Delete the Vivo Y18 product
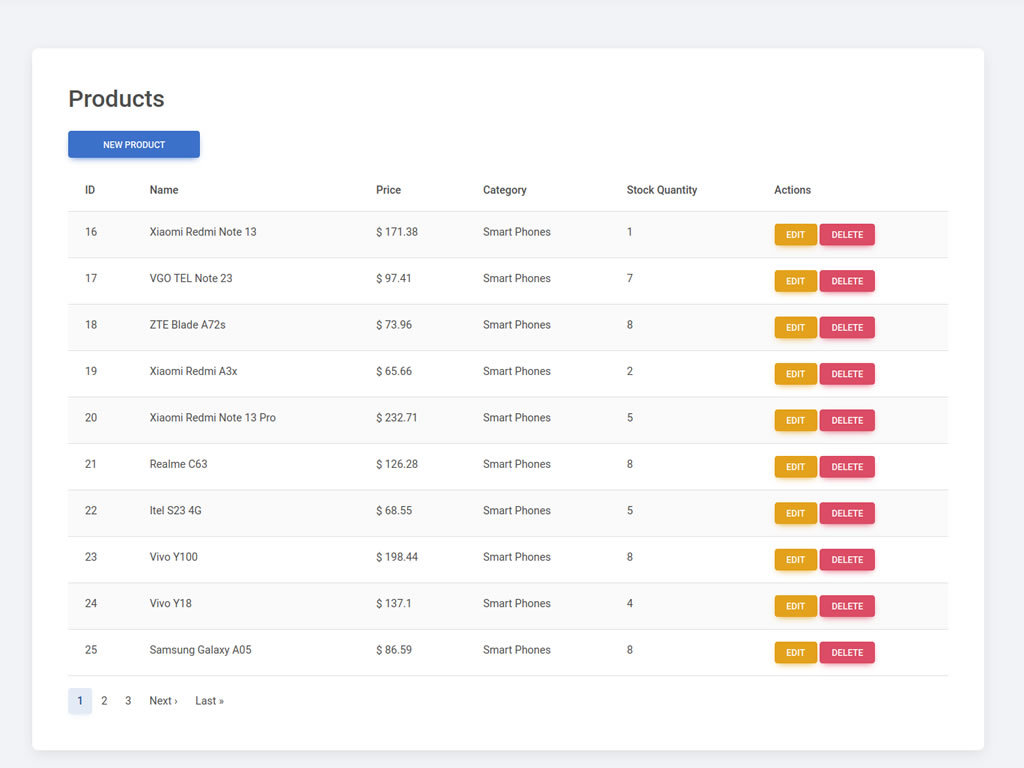The height and width of the screenshot is (768, 1024). 847,606
